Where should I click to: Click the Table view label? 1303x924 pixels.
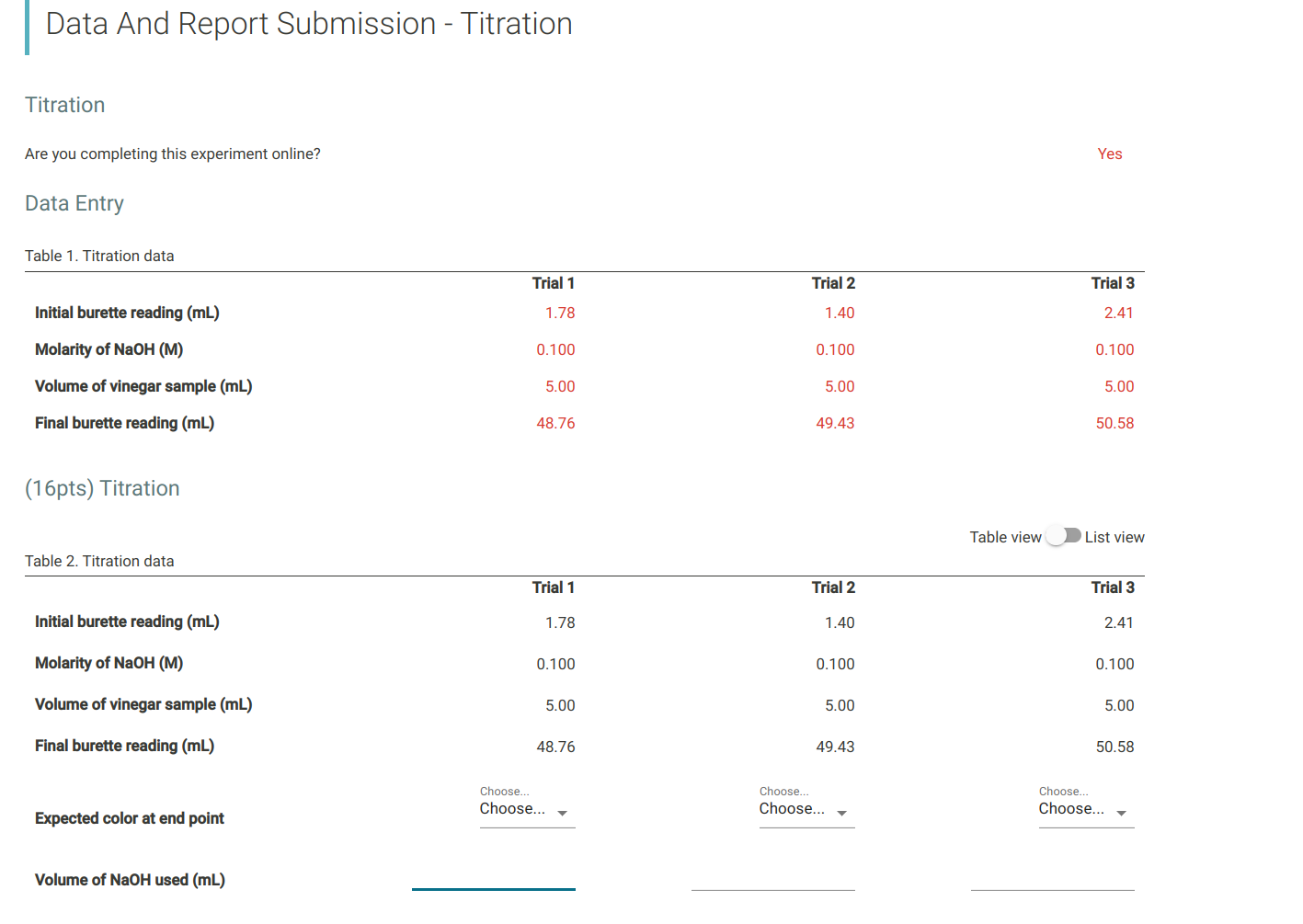click(x=1004, y=536)
